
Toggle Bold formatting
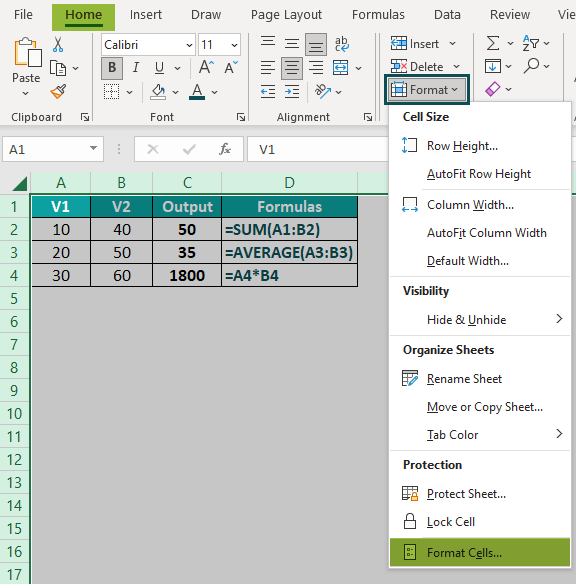tap(112, 68)
